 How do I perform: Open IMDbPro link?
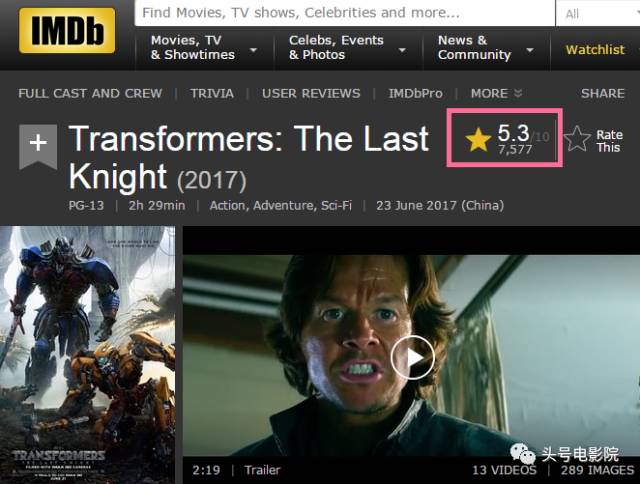point(416,93)
